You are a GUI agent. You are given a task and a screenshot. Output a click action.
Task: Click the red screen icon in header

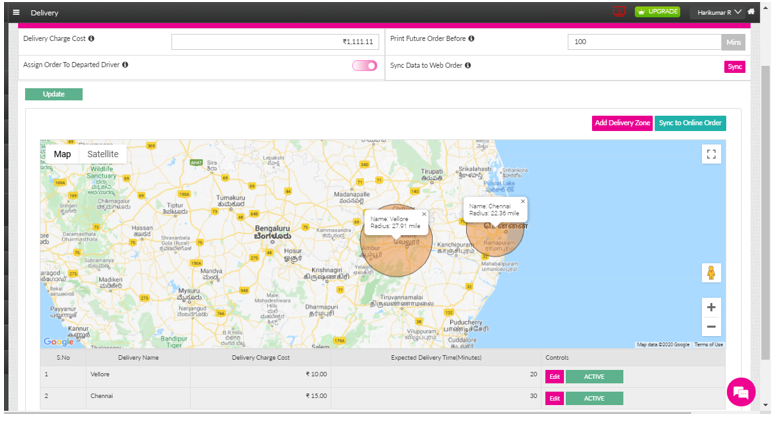click(x=619, y=11)
